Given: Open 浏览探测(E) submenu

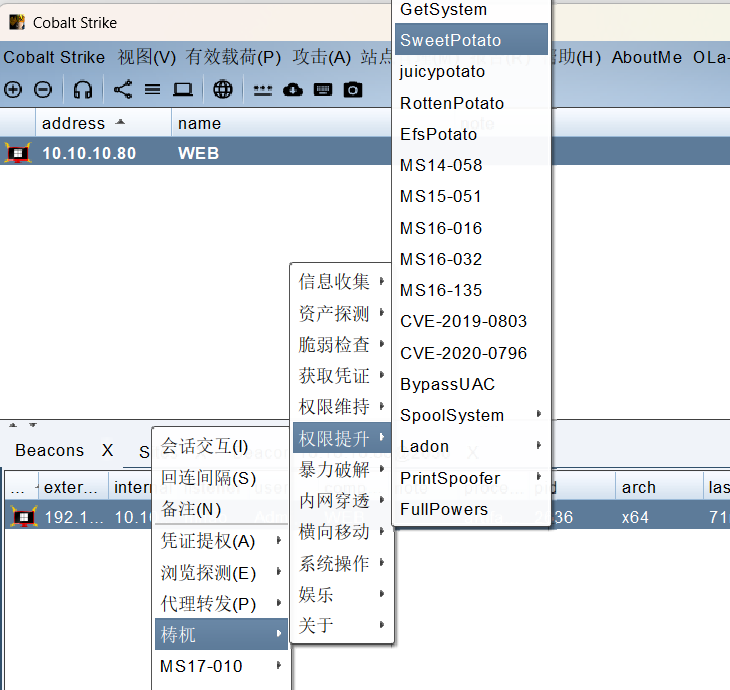Looking at the screenshot, I should coord(222,572).
